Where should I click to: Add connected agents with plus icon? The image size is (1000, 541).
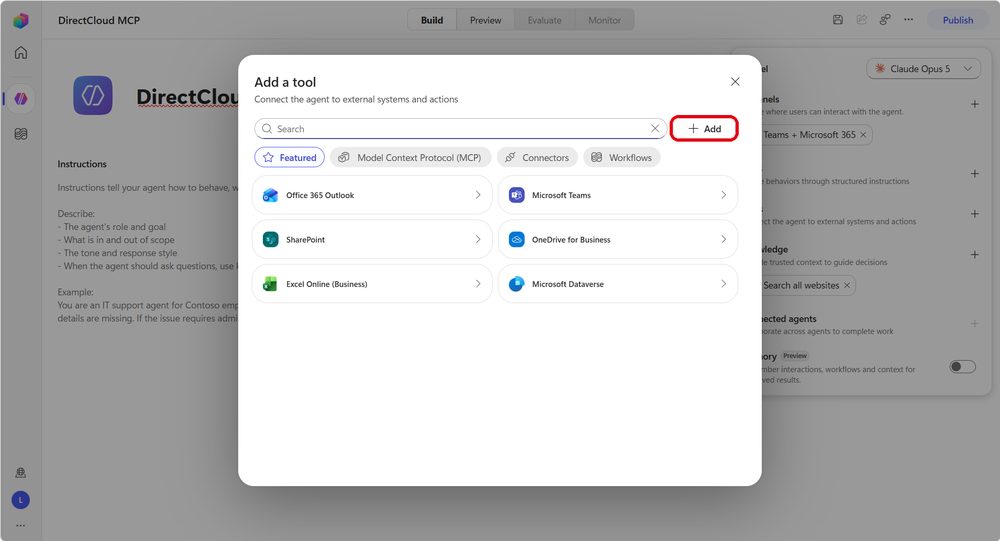coord(974,323)
